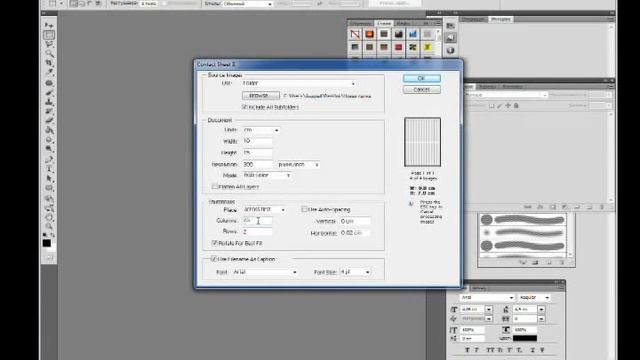Toggle strikethrough in Character panel
The image size is (640, 360).
[542, 350]
